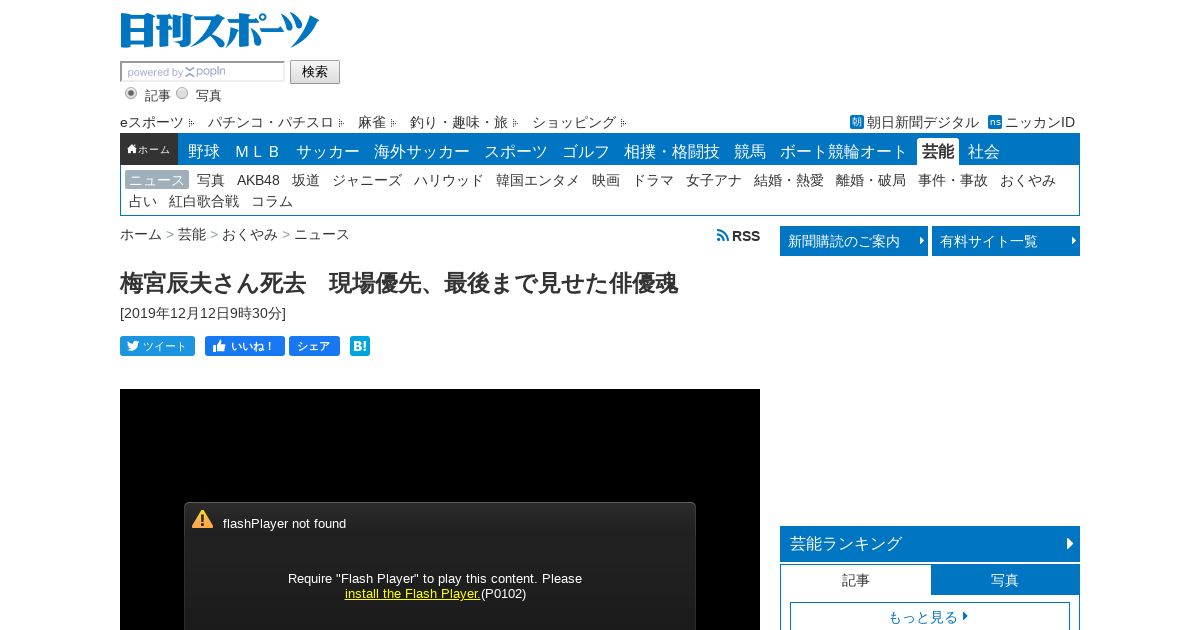The width and height of the screenshot is (1200, 630).
Task: Open the スポーツ nav tab
Action: (x=516, y=151)
